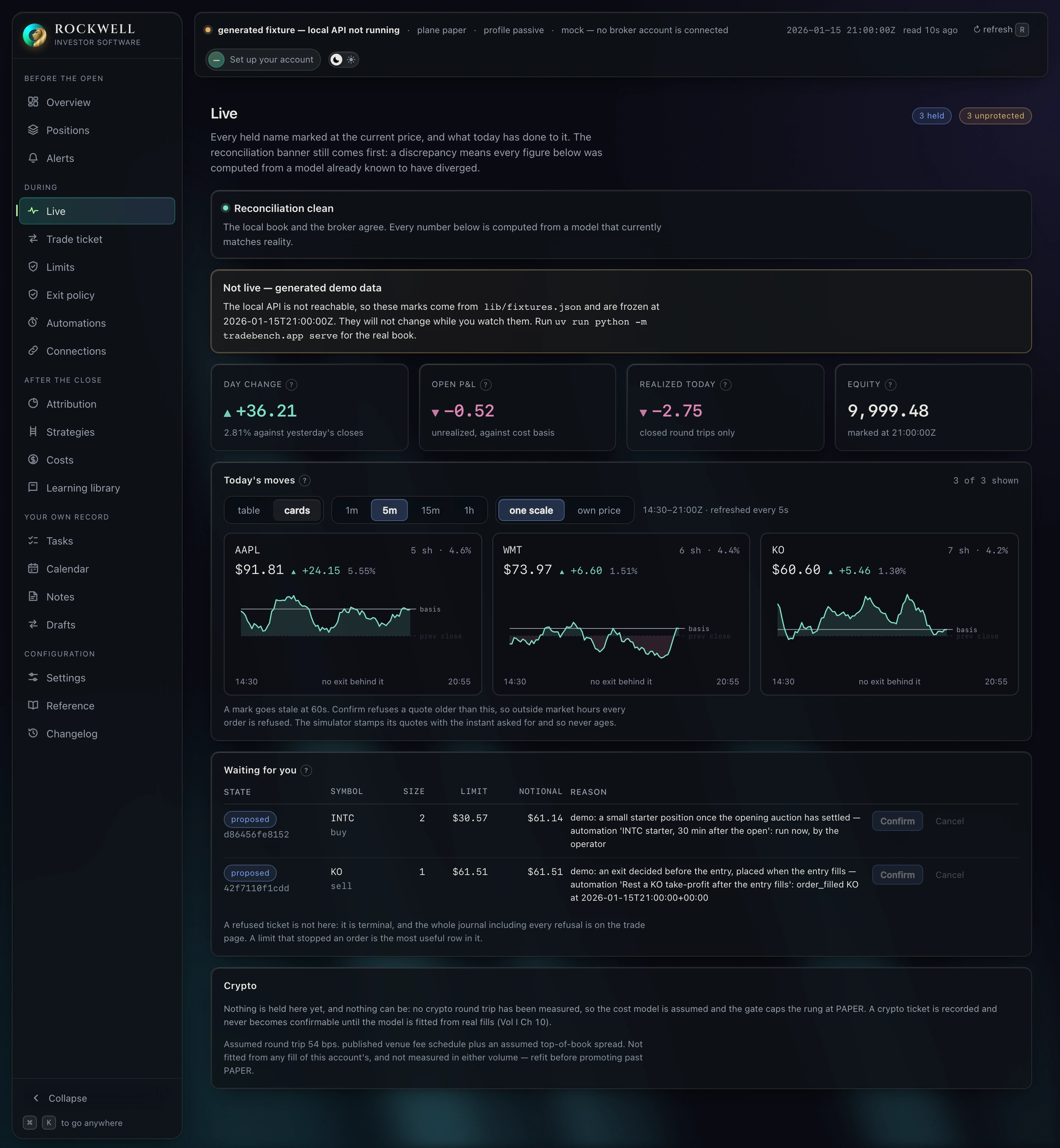Open the WMT price chart card
The height and width of the screenshot is (1148, 1060).
coord(621,614)
